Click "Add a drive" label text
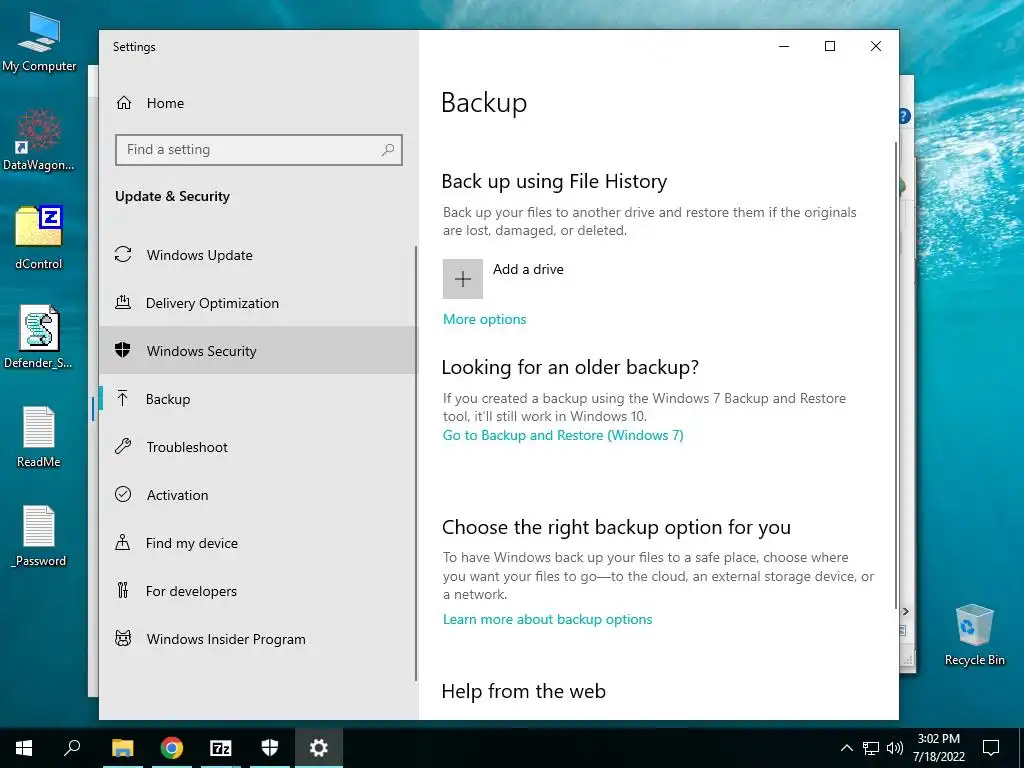1024x768 pixels. click(x=528, y=269)
